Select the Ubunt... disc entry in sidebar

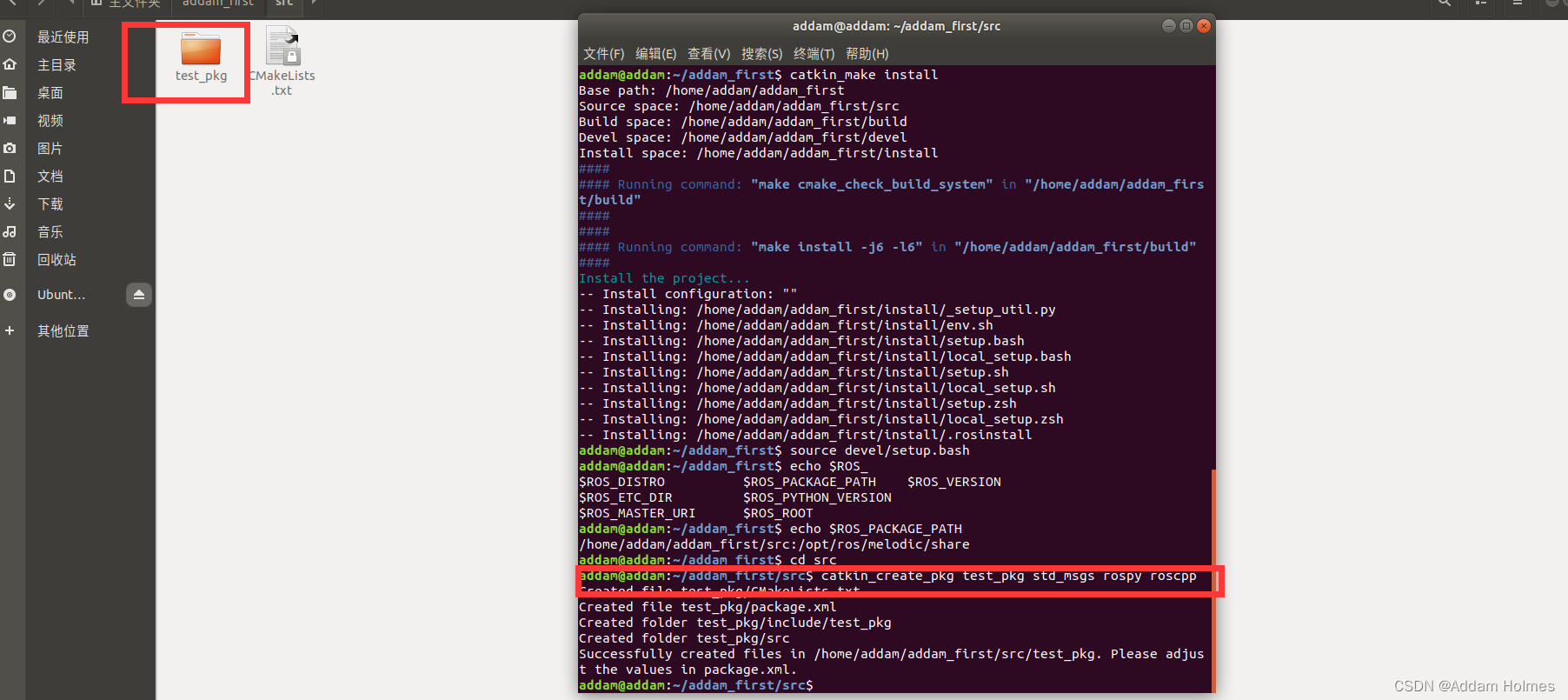coord(61,295)
